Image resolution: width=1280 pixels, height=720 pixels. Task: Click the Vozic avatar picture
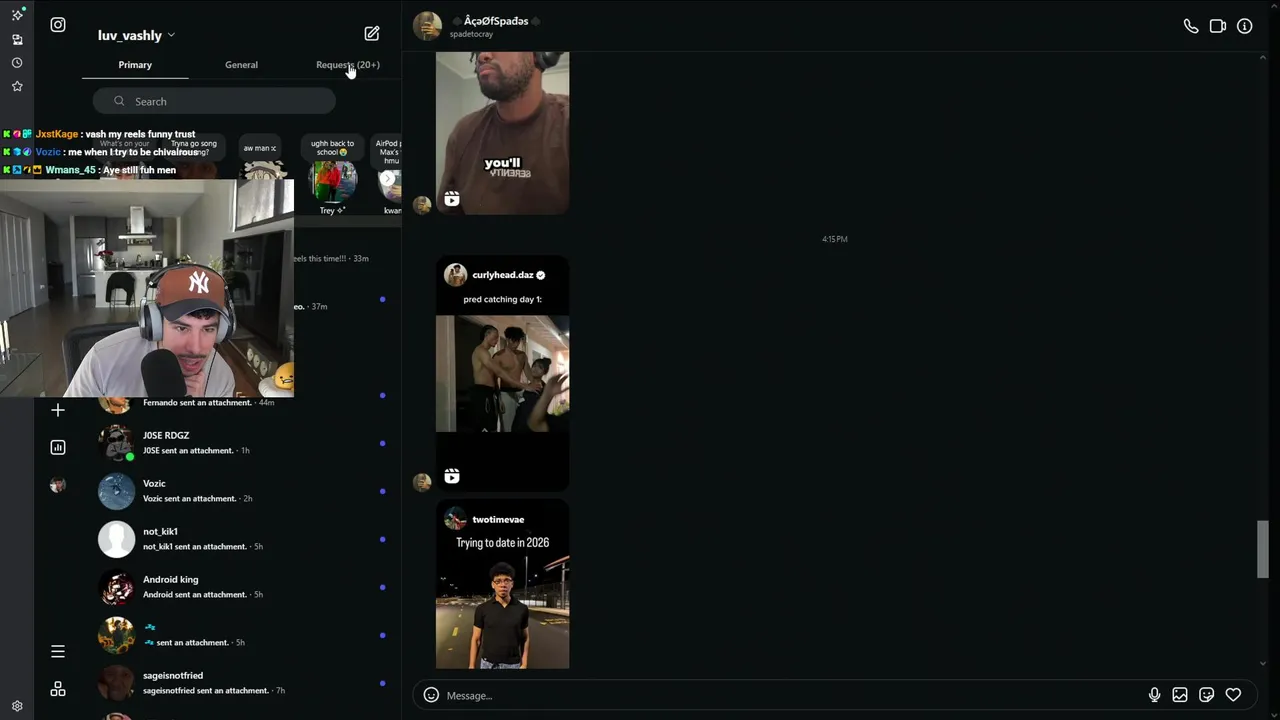tap(116, 491)
